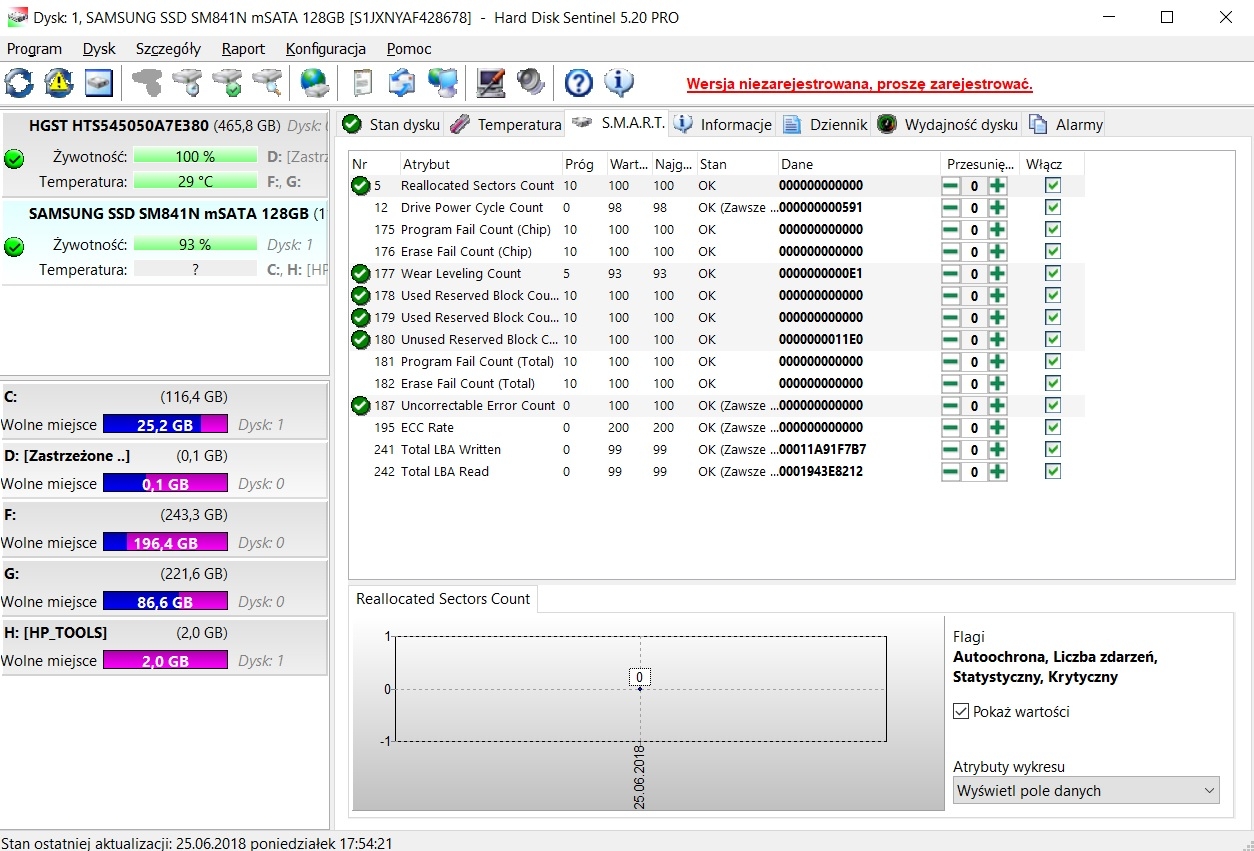This screenshot has width=1254, height=851.
Task: Click plus offset button for Wear Leveling Count
Action: tap(998, 274)
